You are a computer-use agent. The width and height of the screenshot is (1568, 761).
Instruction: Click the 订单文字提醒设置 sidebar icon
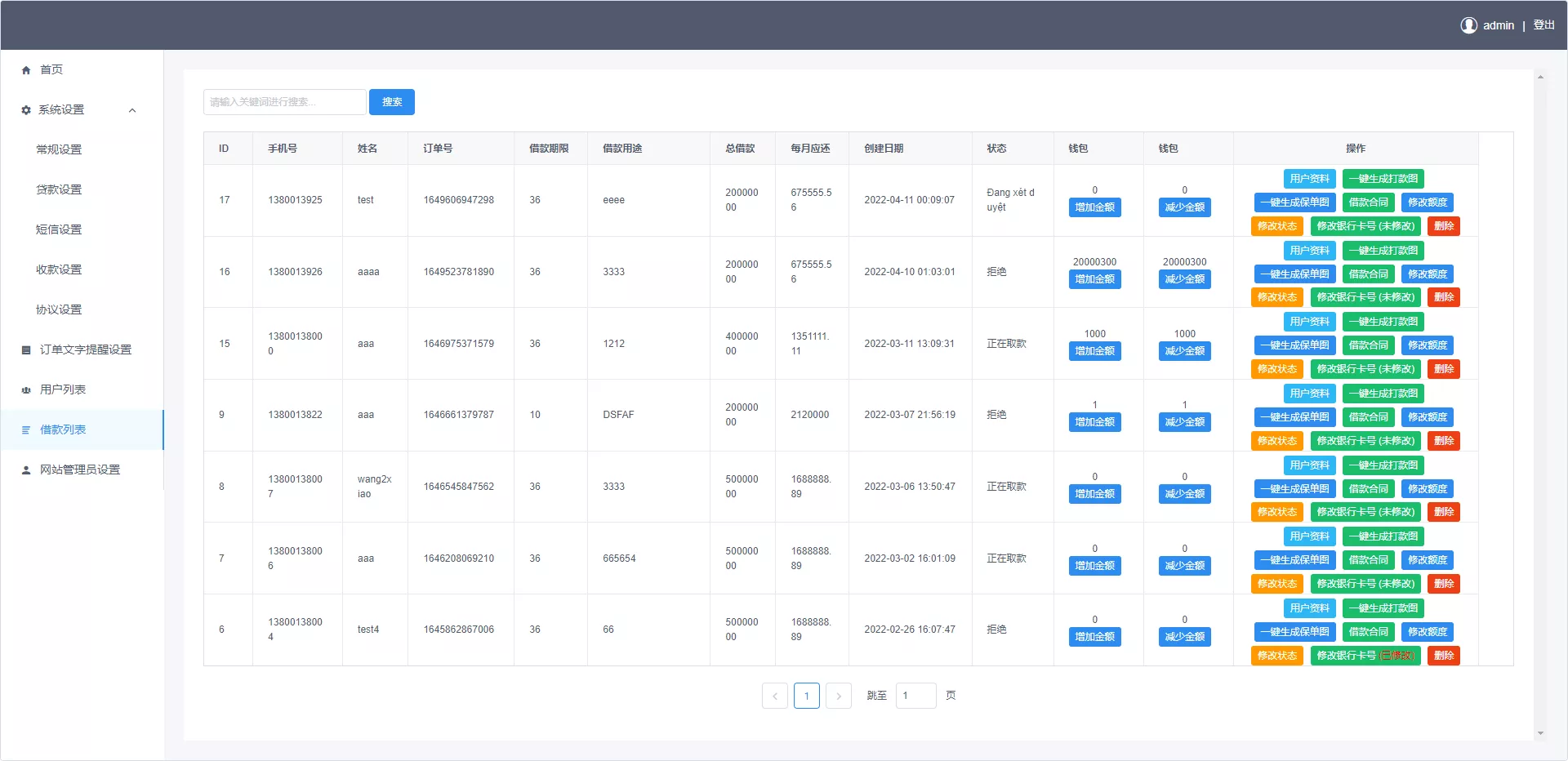tap(26, 350)
